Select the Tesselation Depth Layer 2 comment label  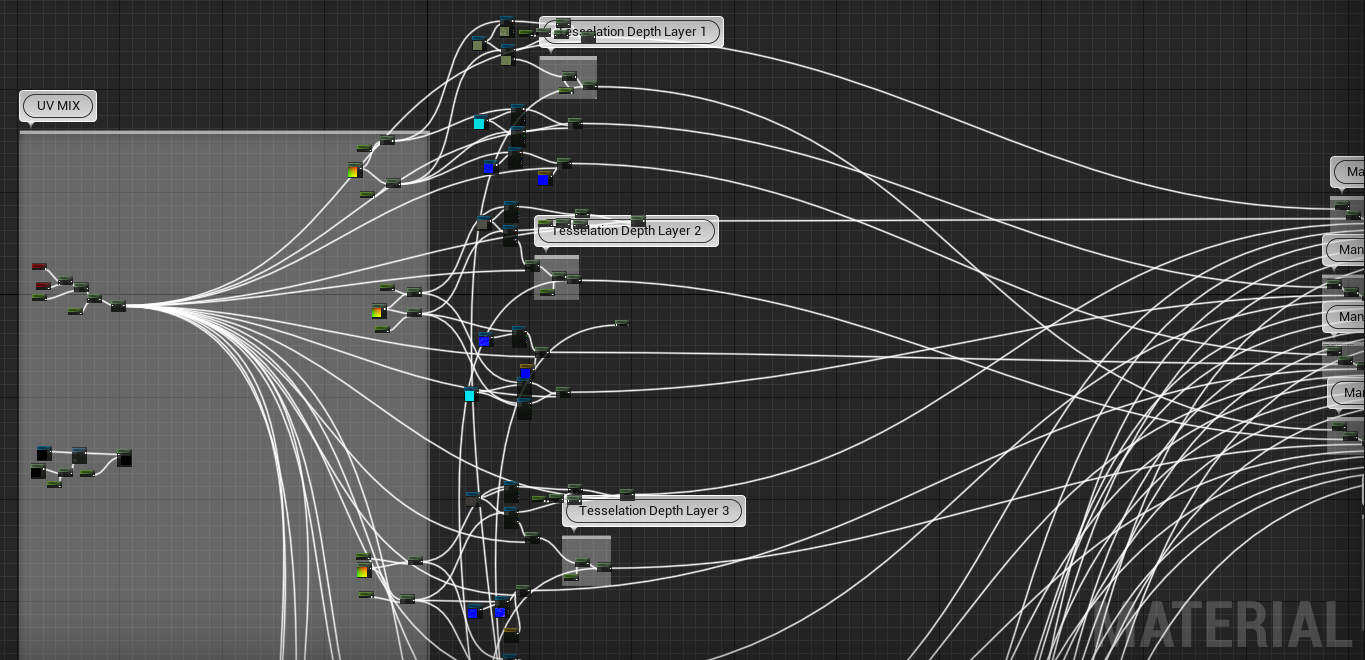pyautogui.click(x=626, y=231)
